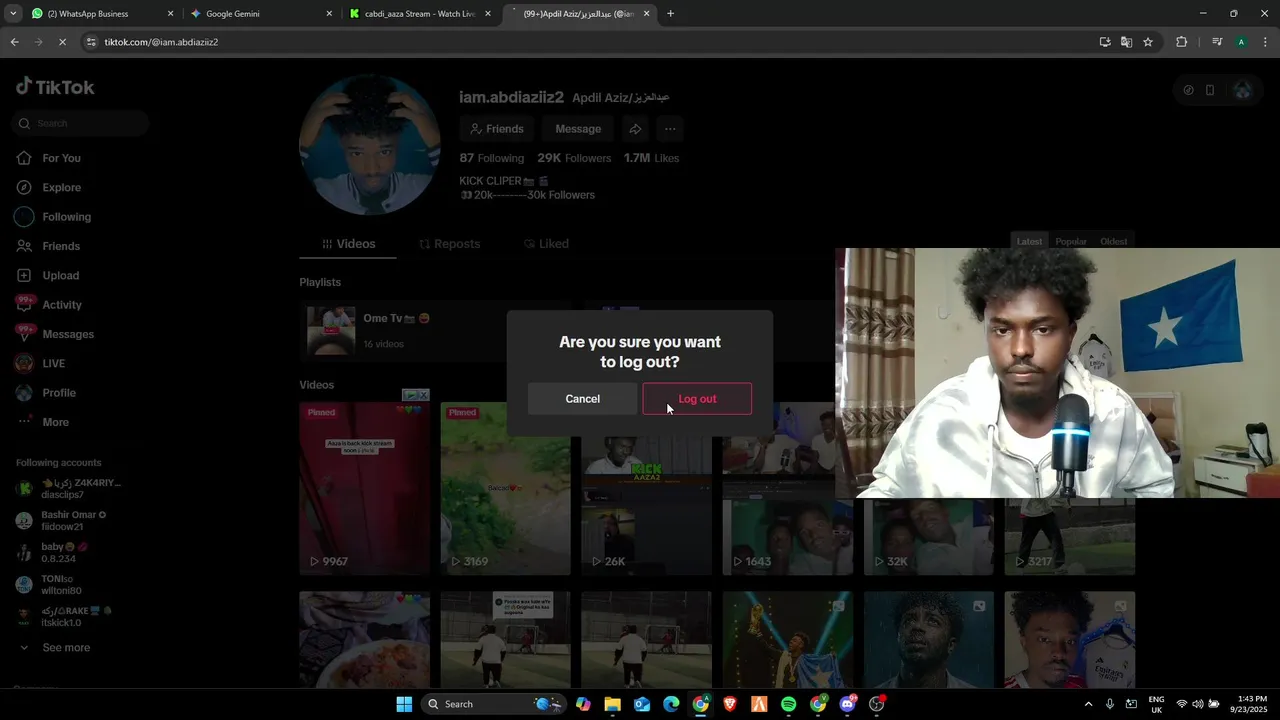Open Messages inbox in sidebar
1280x720 pixels.
(x=67, y=334)
